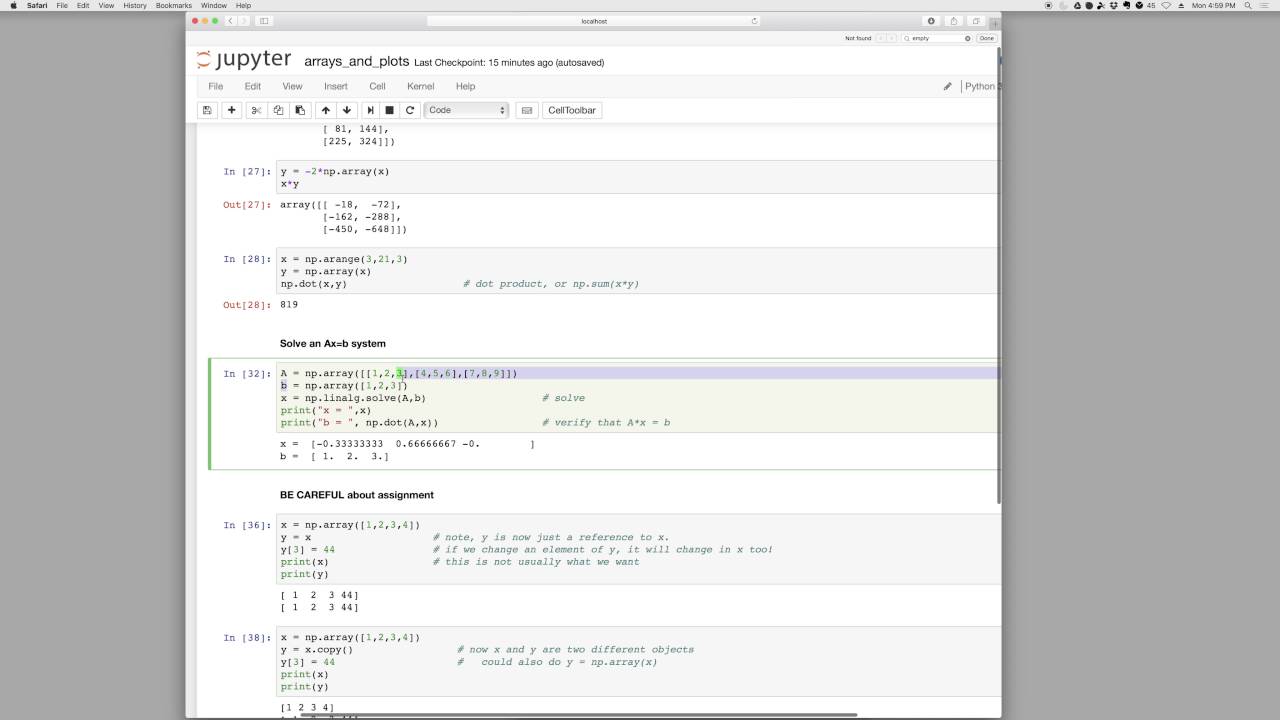The width and height of the screenshot is (1280, 720).
Task: Show the Safari sidebar
Action: 264,21
